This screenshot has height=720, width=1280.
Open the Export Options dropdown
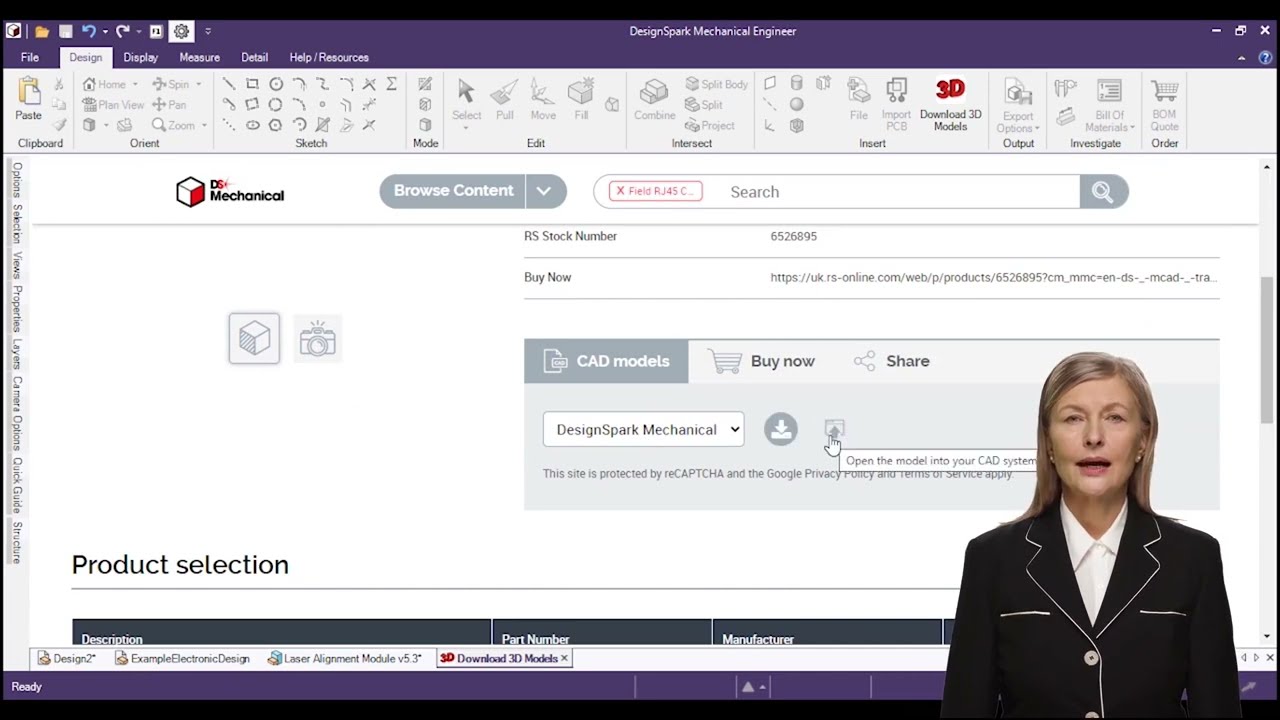[x=1018, y=105]
